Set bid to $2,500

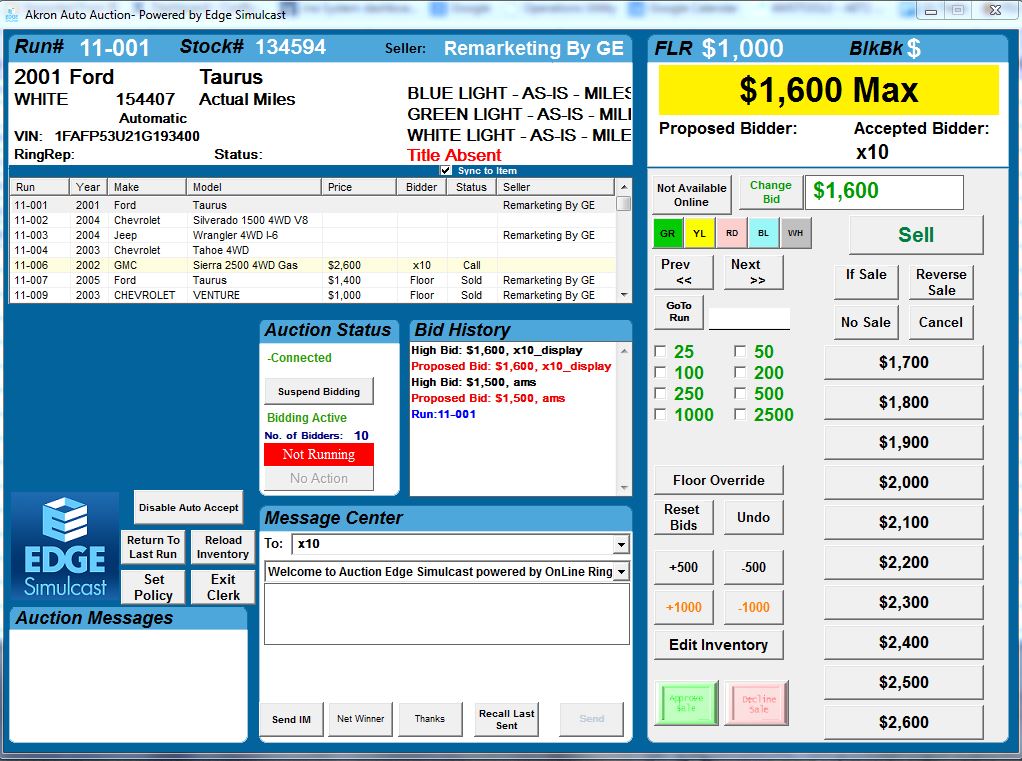[x=903, y=682]
